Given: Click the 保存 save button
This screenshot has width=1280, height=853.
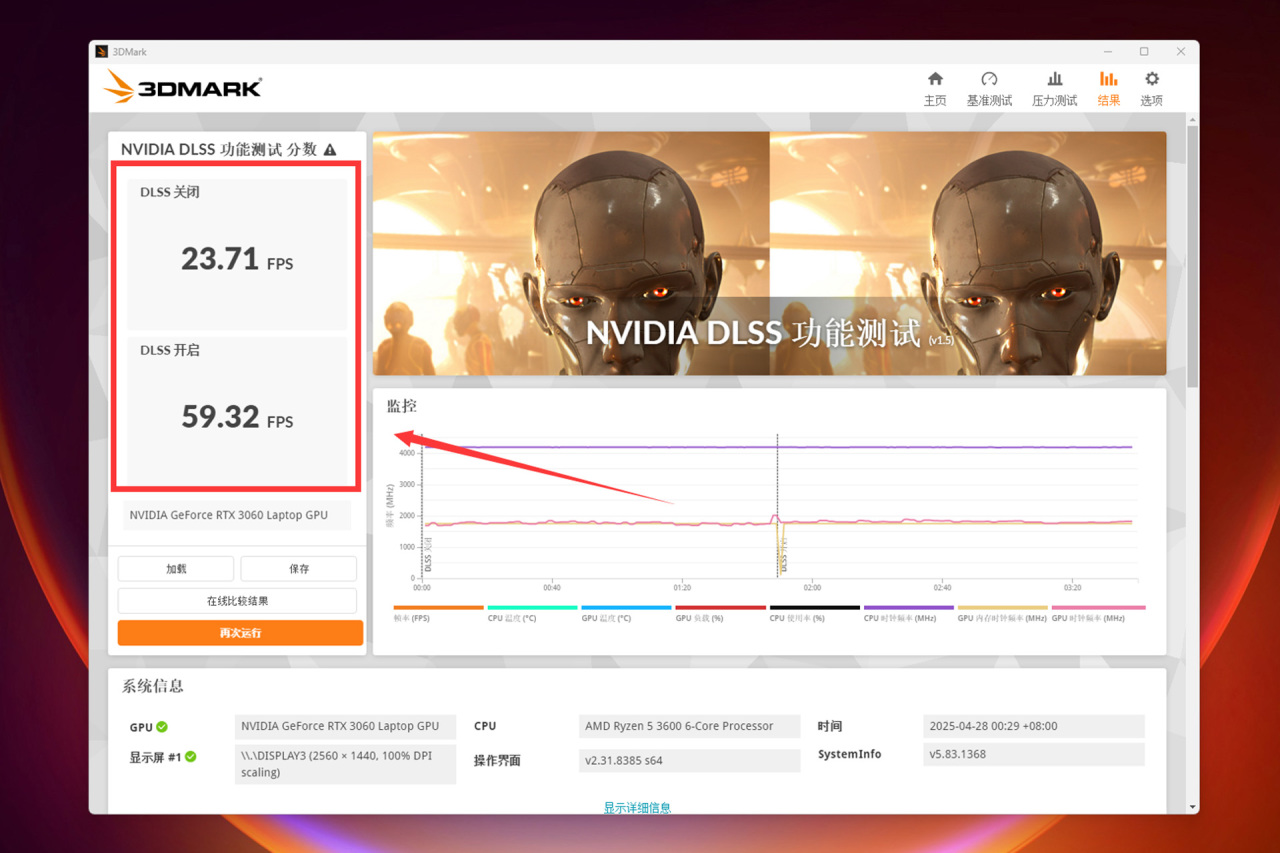Looking at the screenshot, I should [x=299, y=569].
